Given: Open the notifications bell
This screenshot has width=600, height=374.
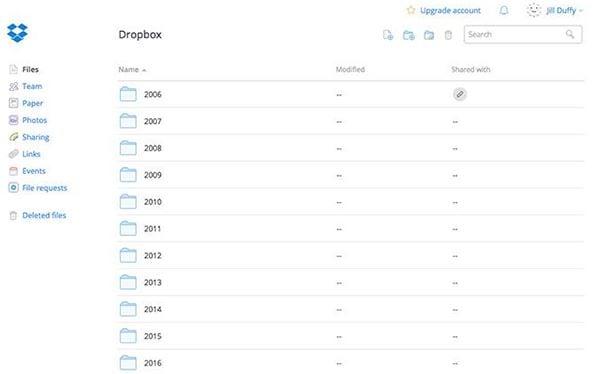Looking at the screenshot, I should coord(504,10).
